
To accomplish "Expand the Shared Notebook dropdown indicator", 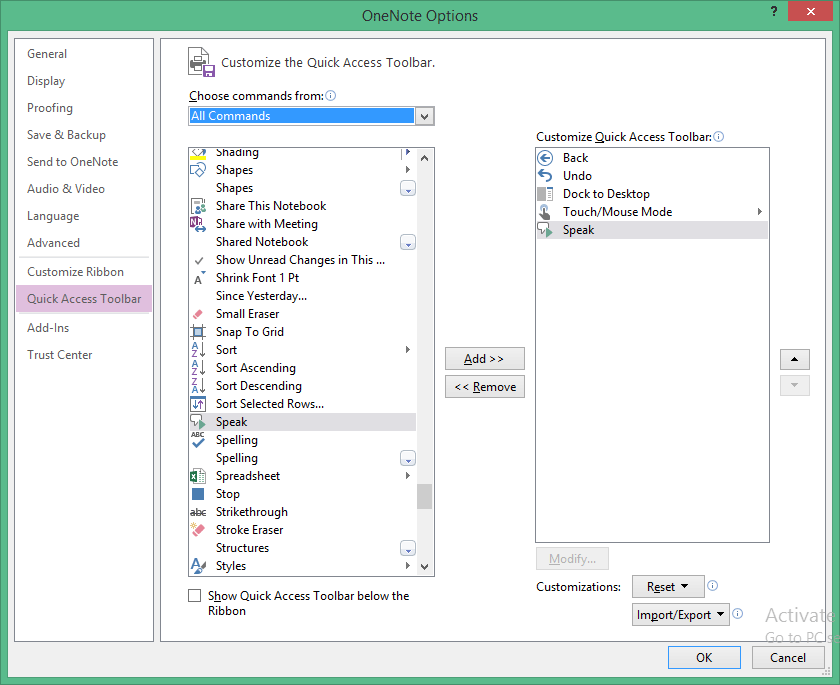I will (x=408, y=243).
